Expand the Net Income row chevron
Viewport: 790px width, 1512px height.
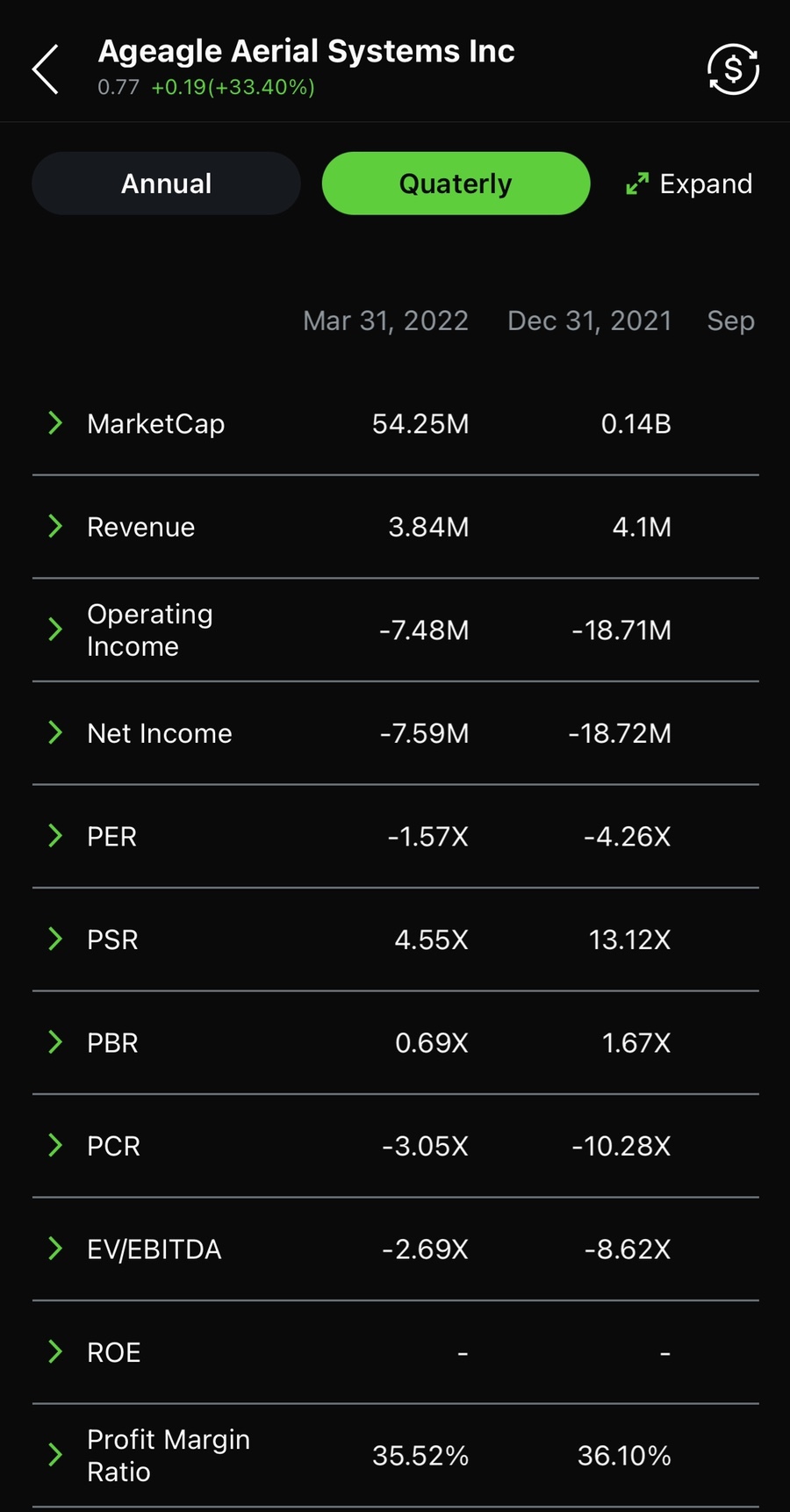[54, 733]
